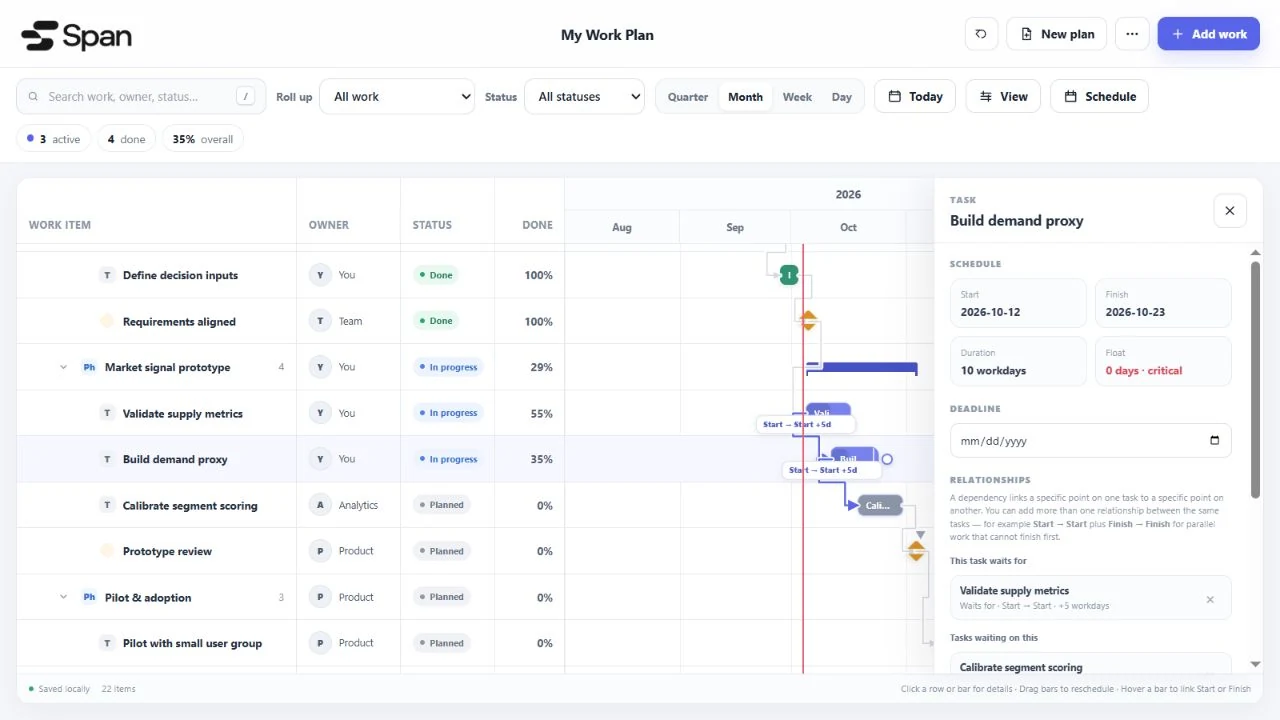Switch timeline to Day view
Viewport: 1280px width, 720px height.
(x=842, y=97)
